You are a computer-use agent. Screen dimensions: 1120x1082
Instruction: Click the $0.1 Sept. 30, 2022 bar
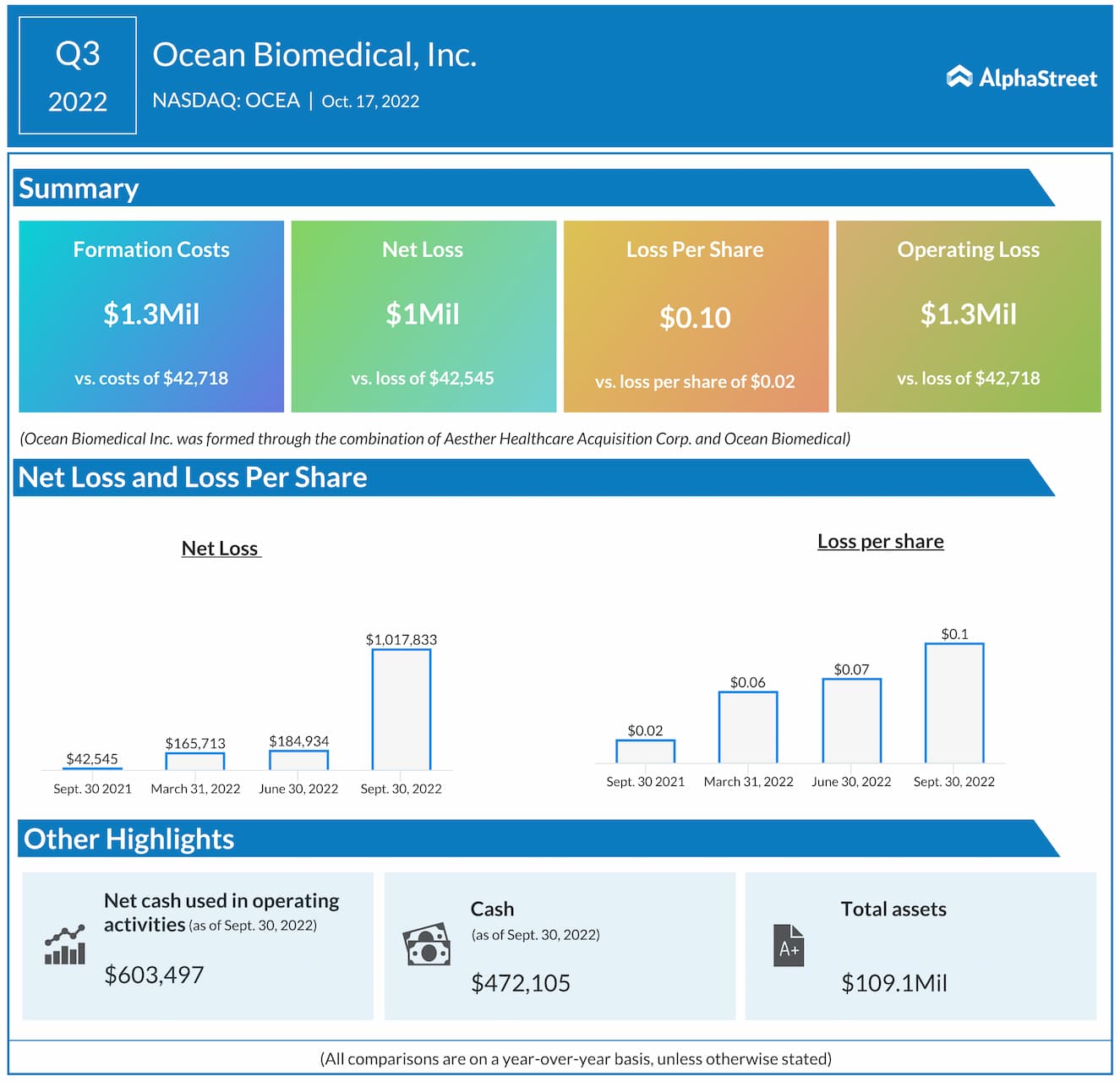[x=954, y=703]
